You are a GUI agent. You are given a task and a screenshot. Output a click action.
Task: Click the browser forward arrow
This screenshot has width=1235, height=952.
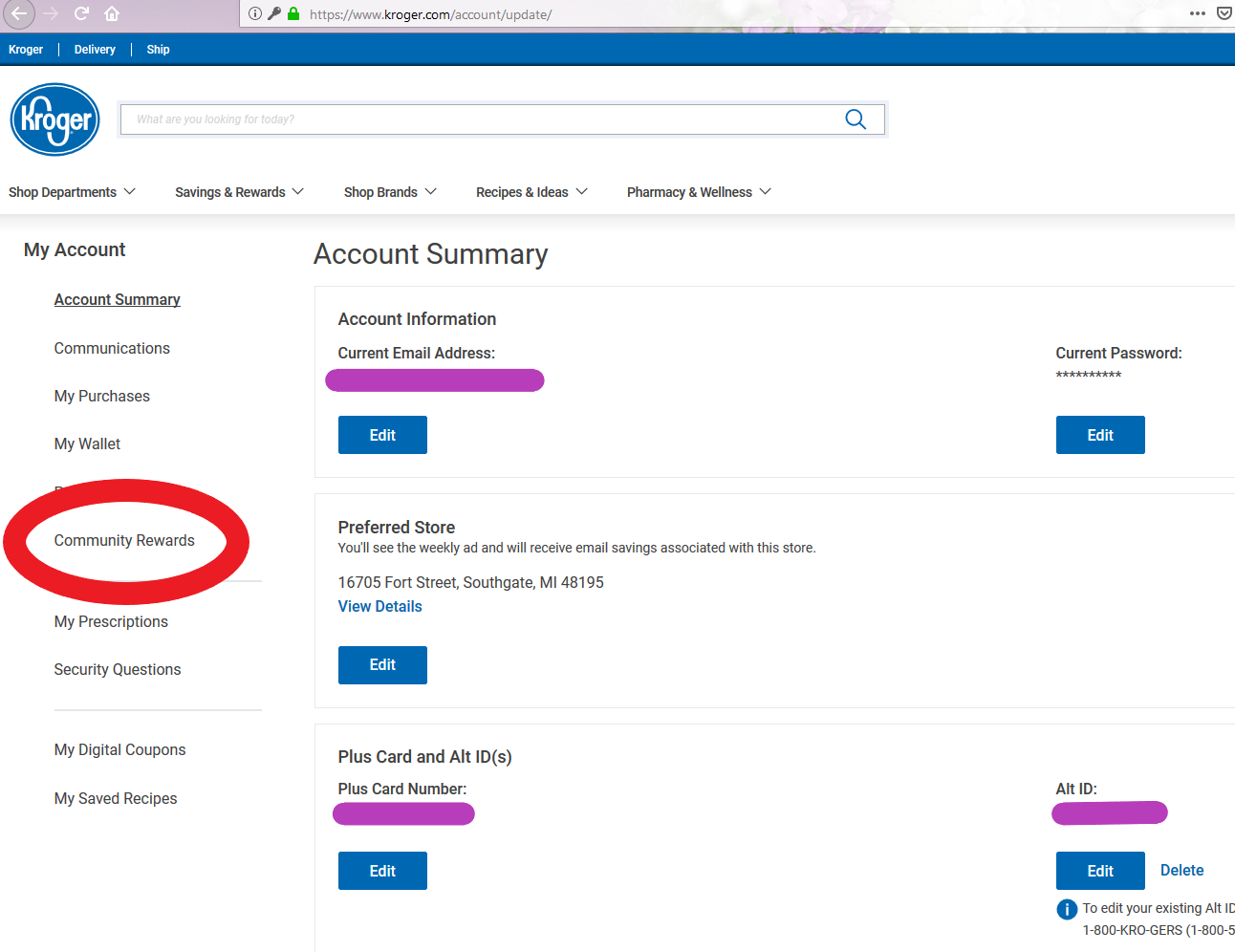point(51,13)
